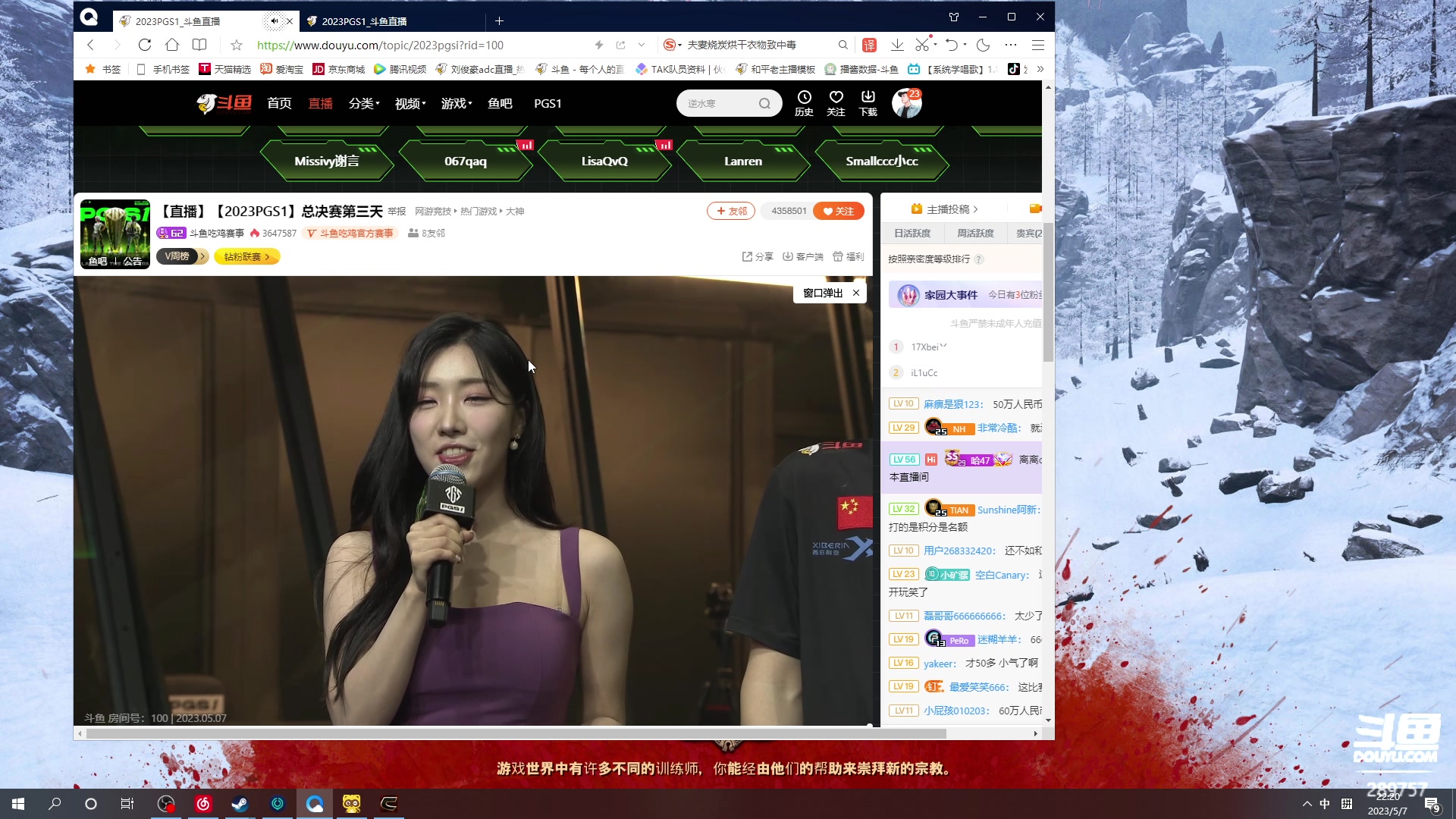Expand the 分类 category dropdown
The image size is (1456, 819).
click(x=364, y=103)
